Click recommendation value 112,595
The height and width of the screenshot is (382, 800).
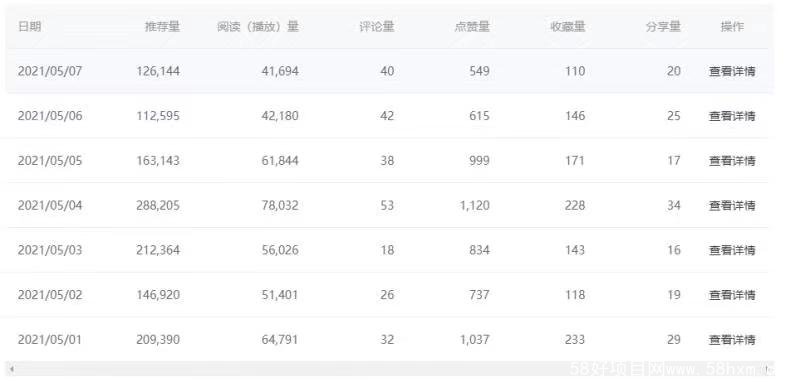[x=158, y=116]
